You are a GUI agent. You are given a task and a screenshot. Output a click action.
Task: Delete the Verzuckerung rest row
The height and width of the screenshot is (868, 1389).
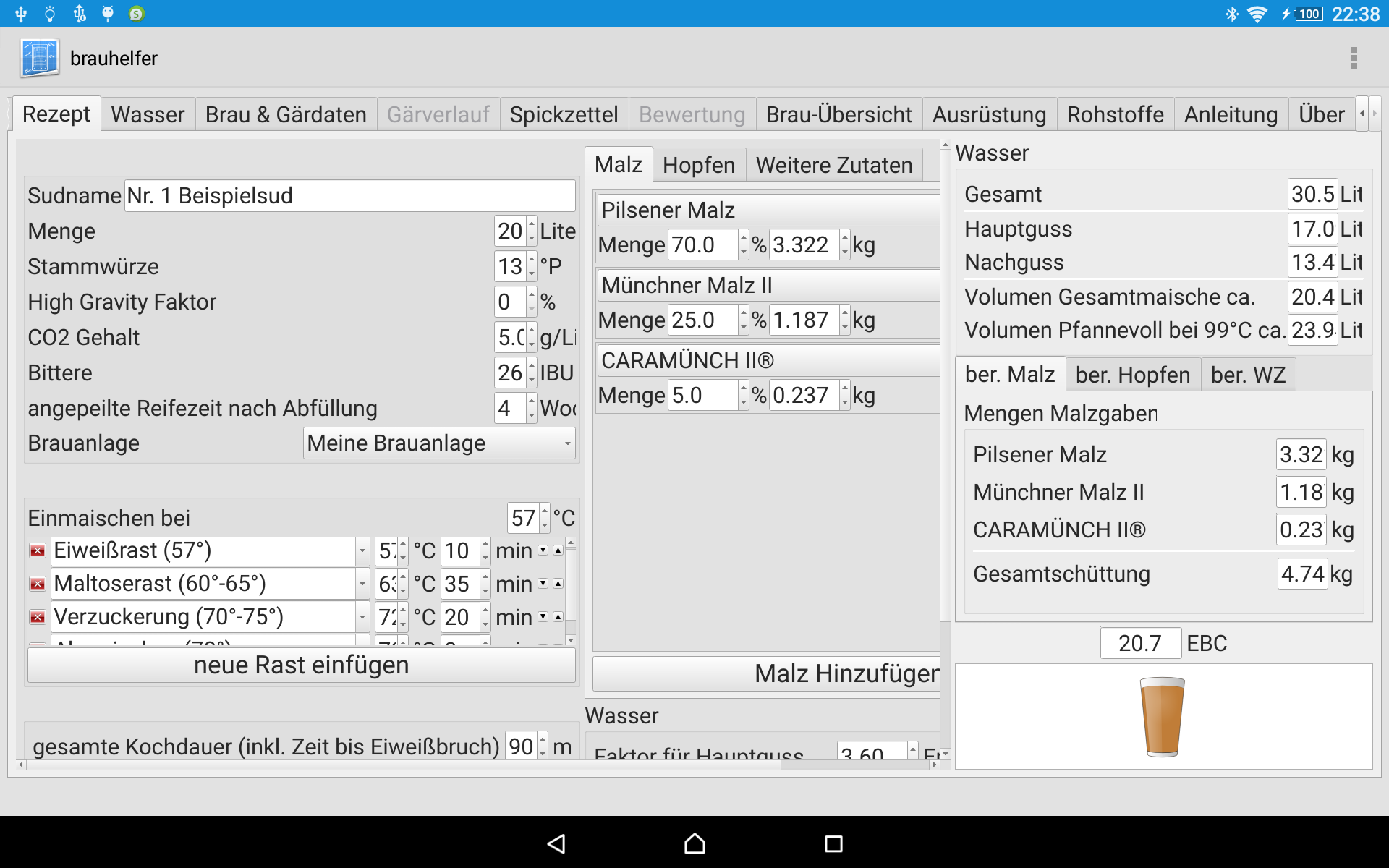[x=38, y=618]
